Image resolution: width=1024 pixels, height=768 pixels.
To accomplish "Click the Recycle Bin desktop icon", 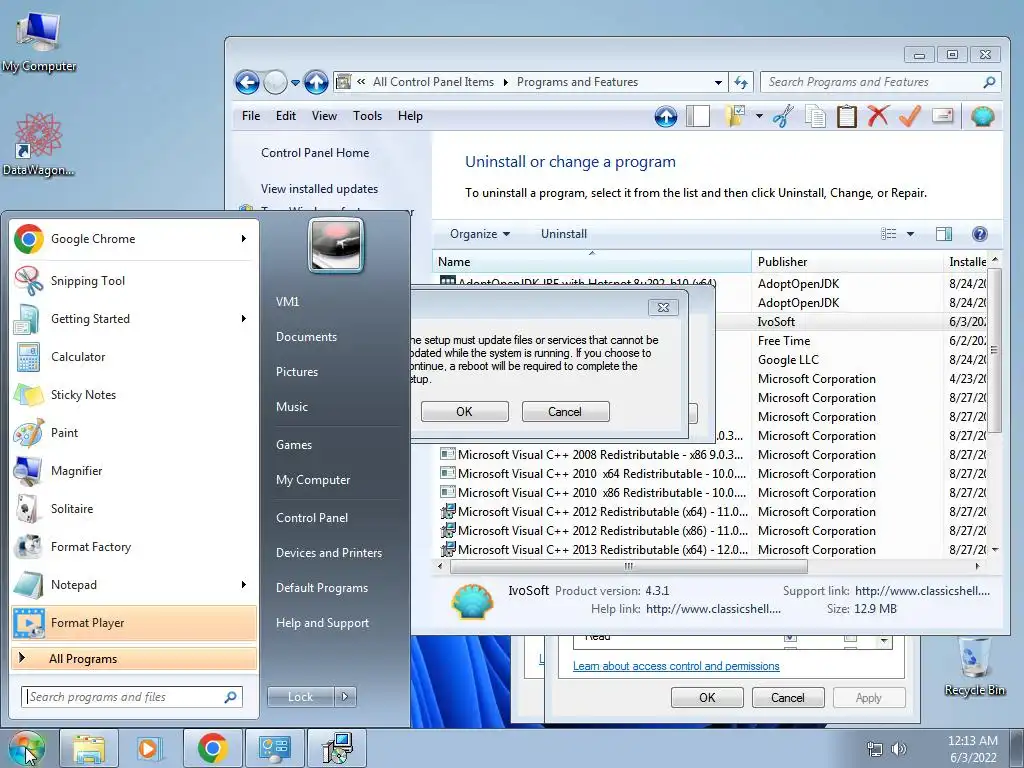I will tap(974, 665).
